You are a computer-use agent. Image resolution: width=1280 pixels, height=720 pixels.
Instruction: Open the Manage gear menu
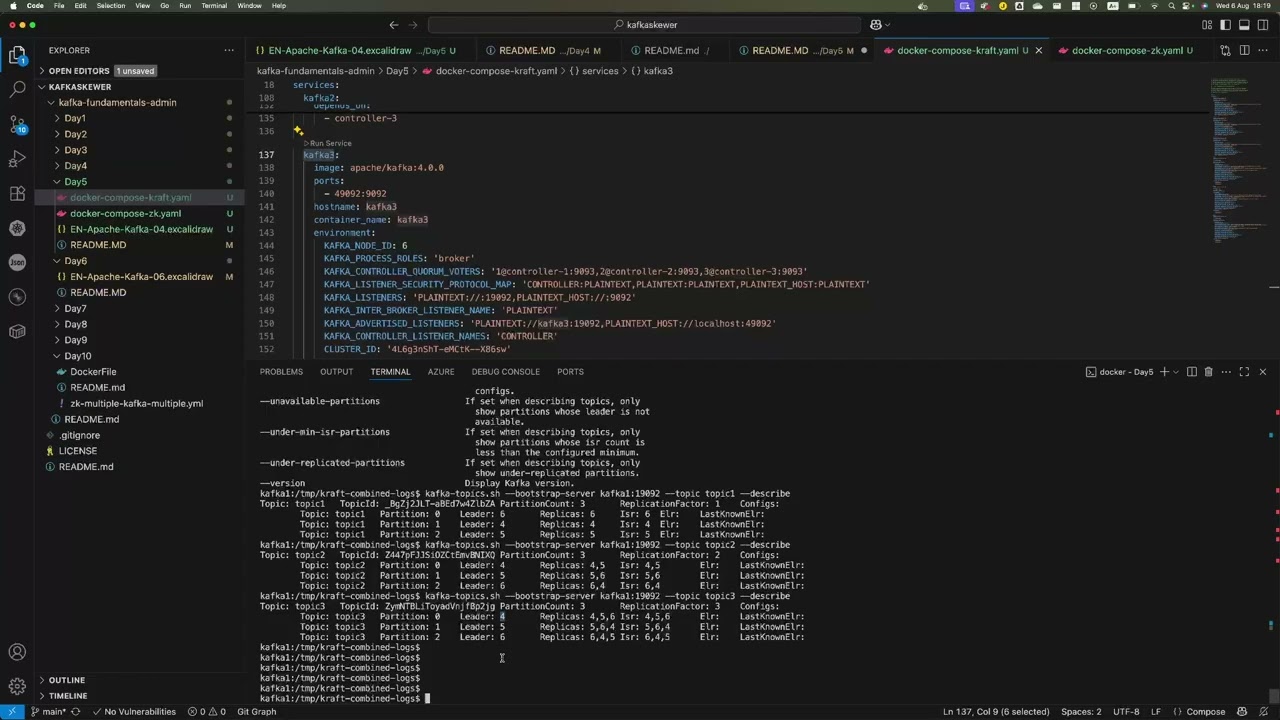pyautogui.click(x=17, y=686)
